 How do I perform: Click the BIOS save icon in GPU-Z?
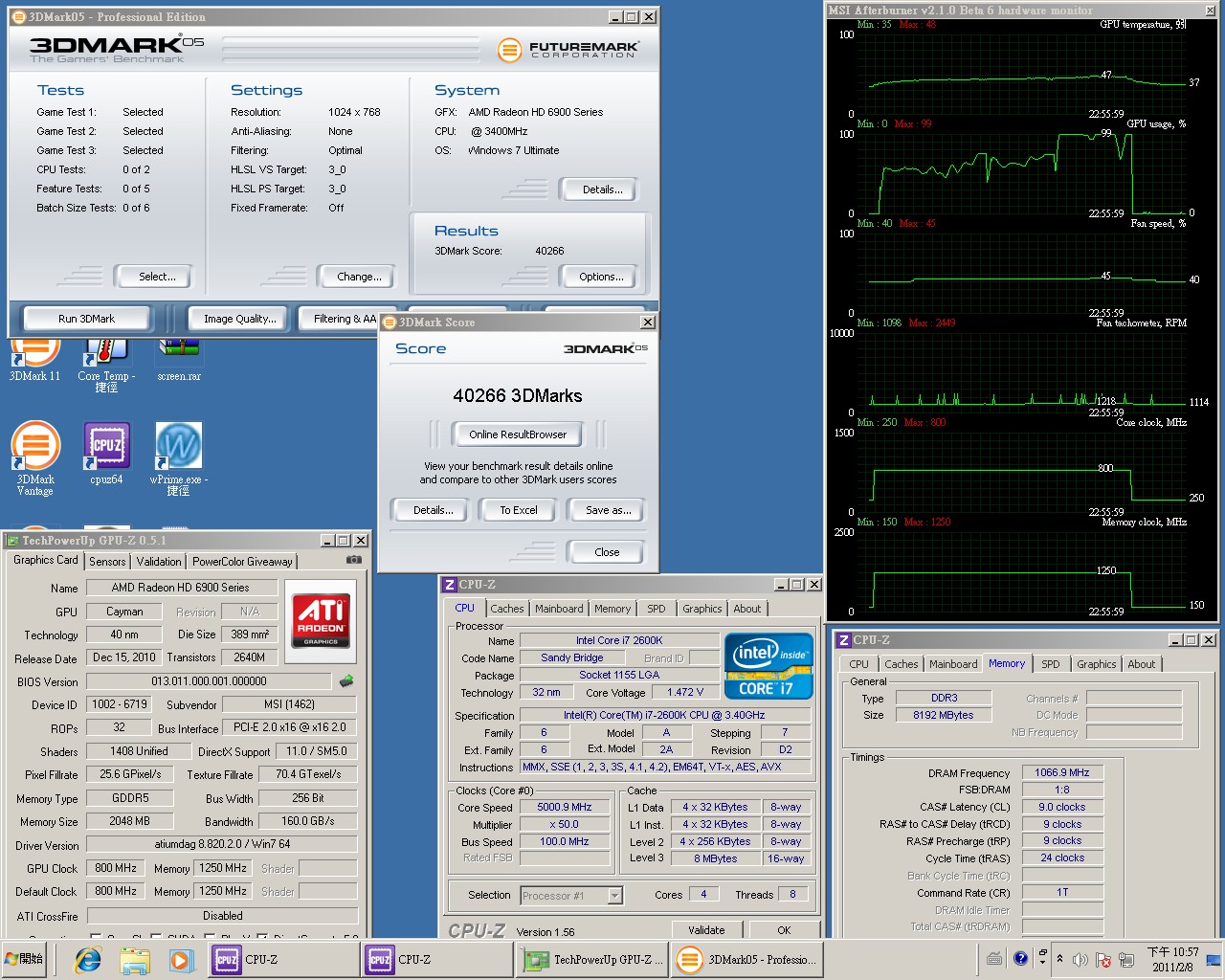[345, 681]
